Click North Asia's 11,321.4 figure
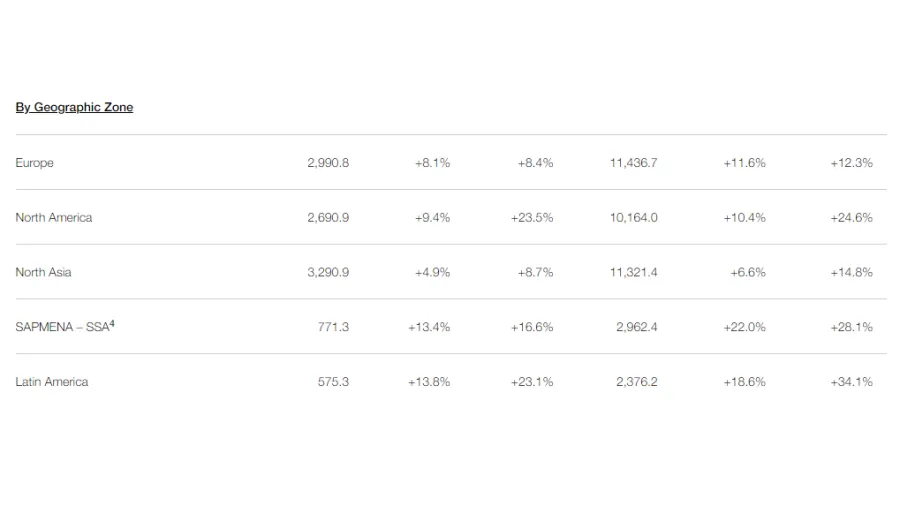The image size is (900, 506). point(634,272)
